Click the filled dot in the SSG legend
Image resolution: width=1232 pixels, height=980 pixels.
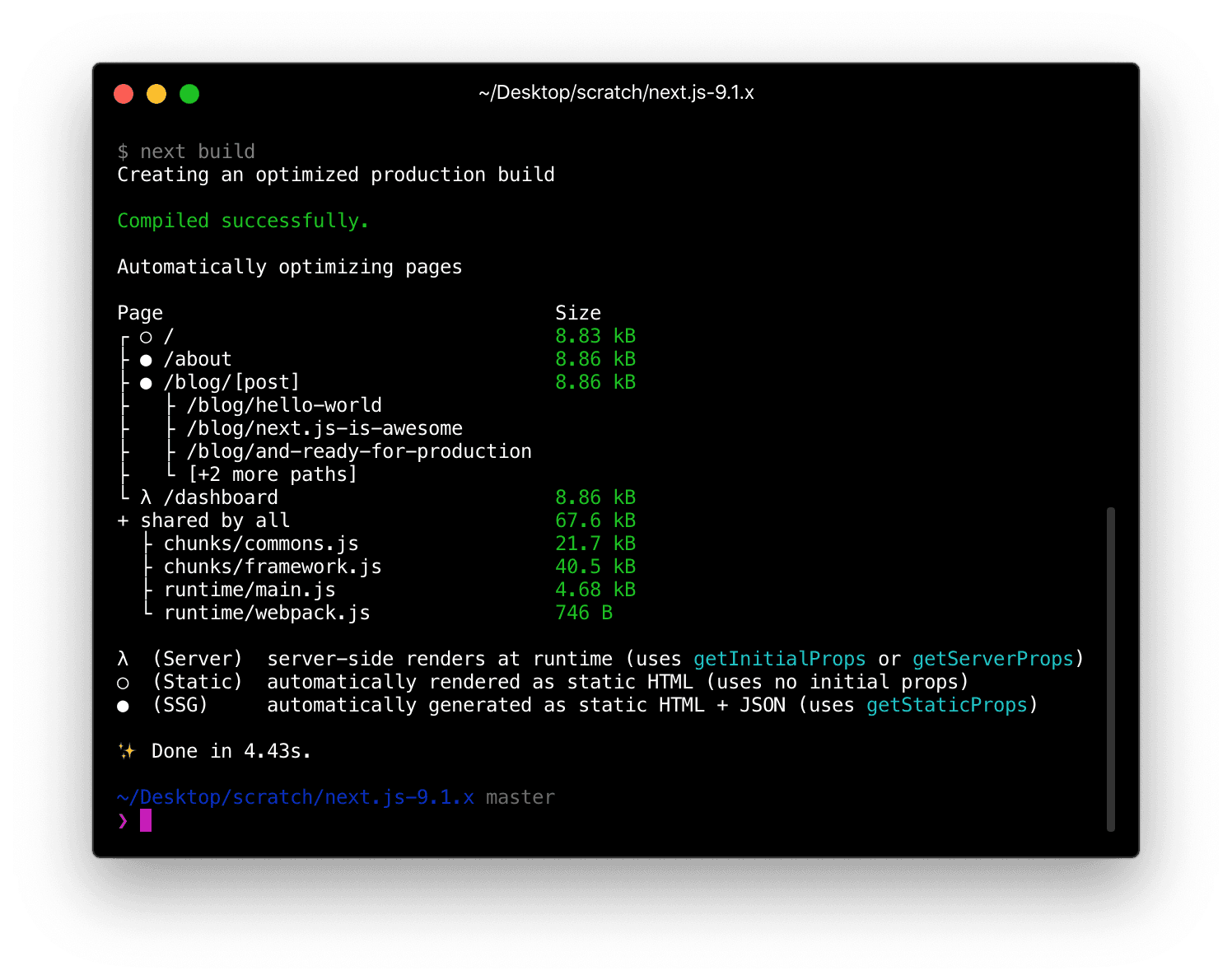(x=123, y=706)
